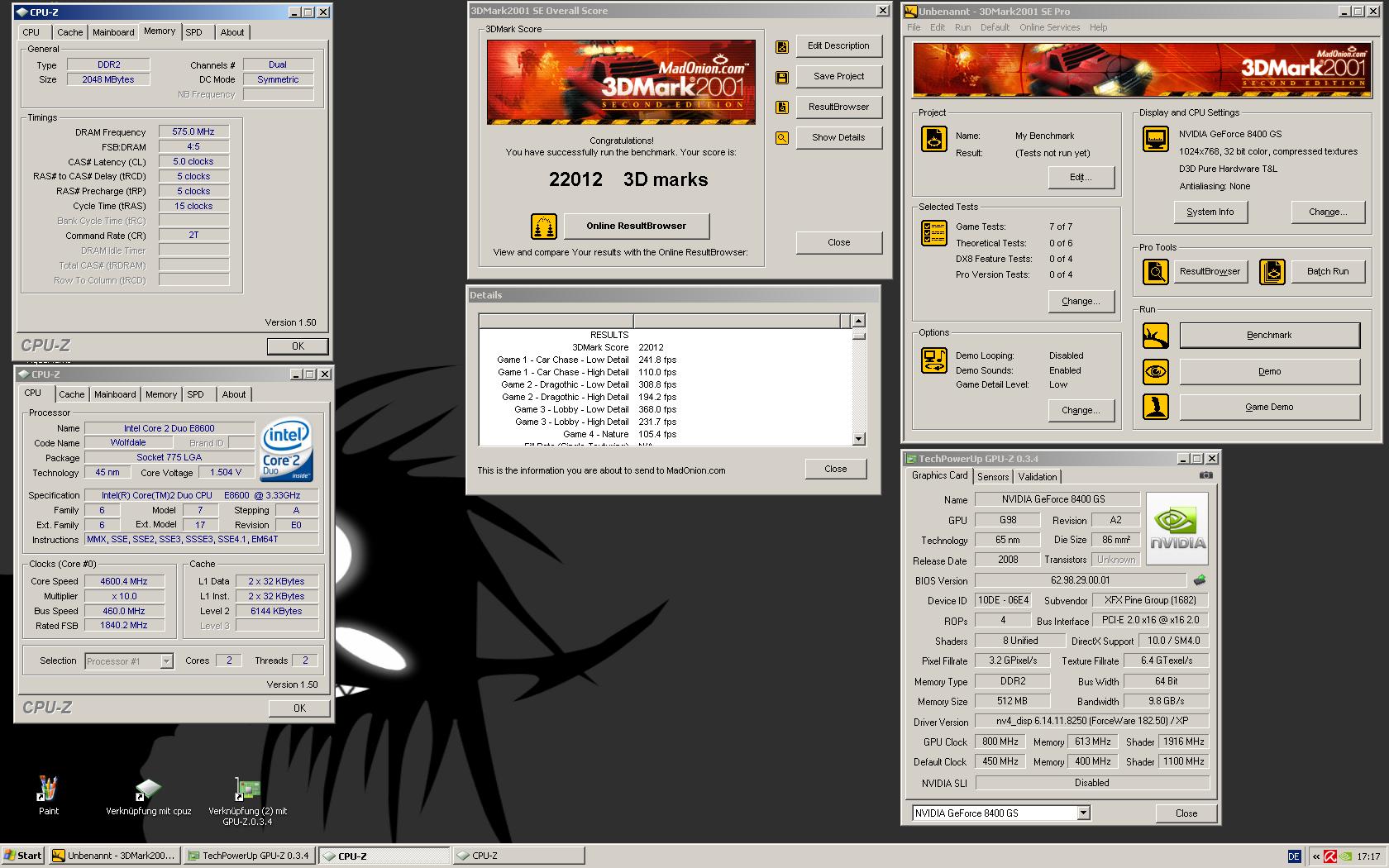This screenshot has height=868, width=1389.
Task: Open the File menu in 3DMark2001 SE Pro
Action: coord(914,27)
